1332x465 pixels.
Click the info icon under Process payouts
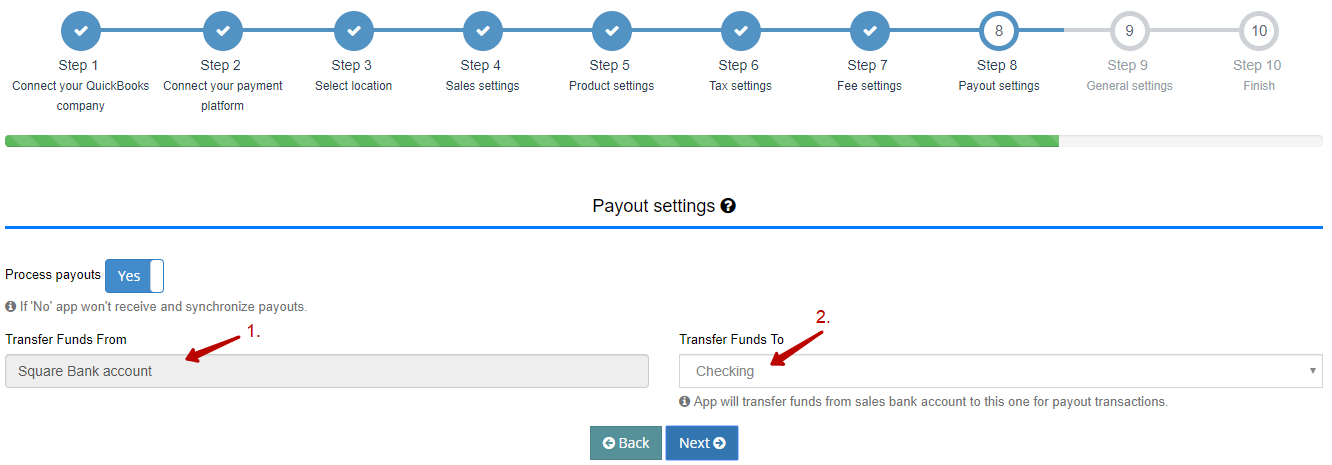tap(10, 307)
